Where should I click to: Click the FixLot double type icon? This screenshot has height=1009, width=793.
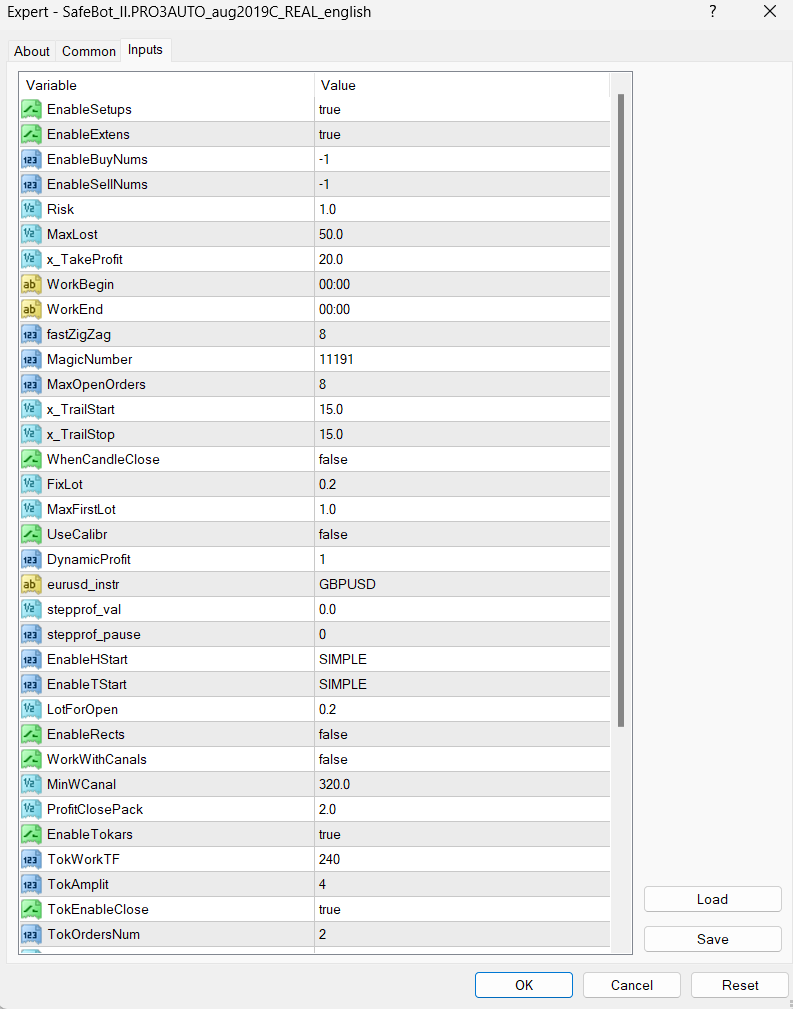pyautogui.click(x=32, y=485)
